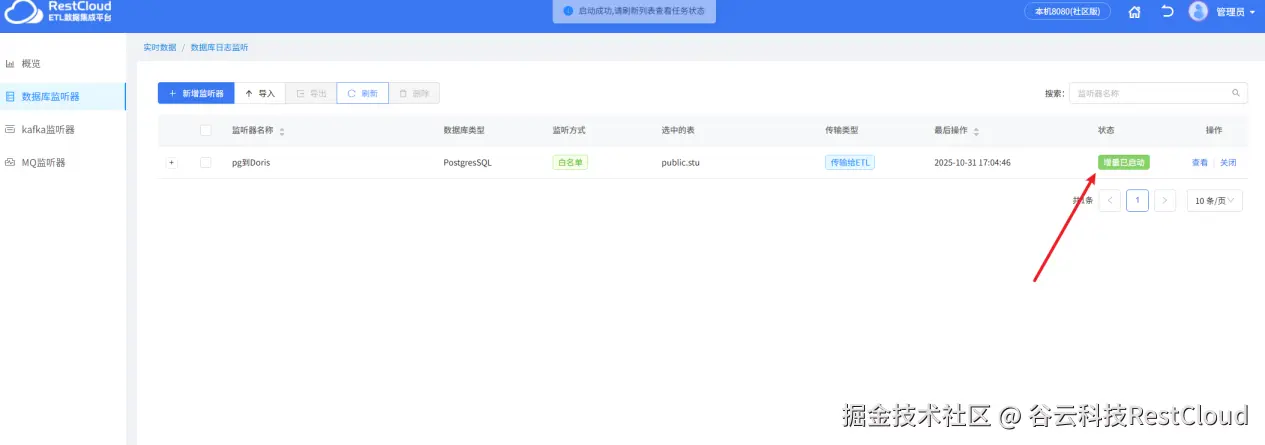The width and height of the screenshot is (1265, 445).
Task: Click the 概览 chart icon
Action: 10,64
